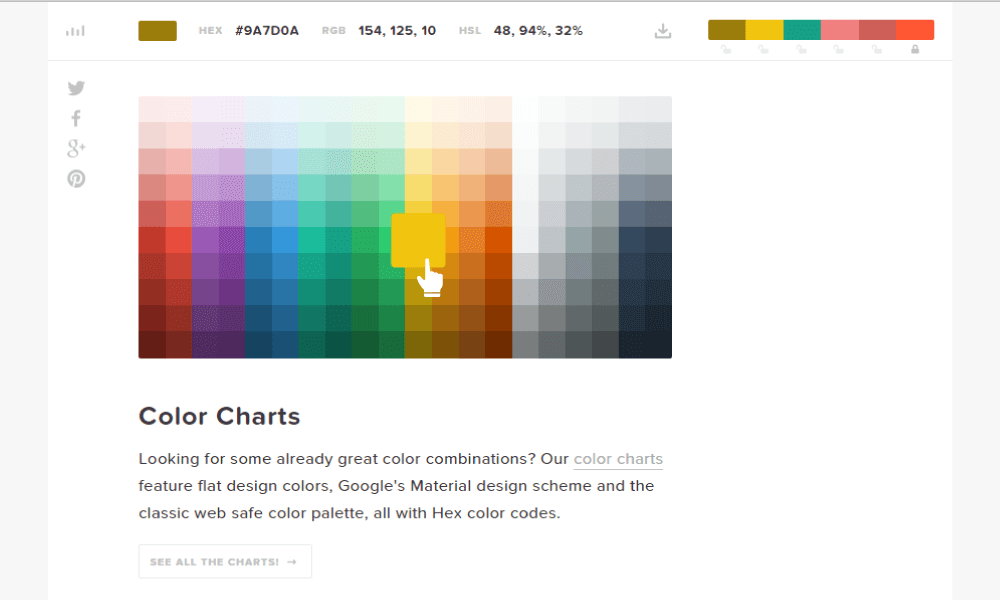Select the olive swatch in top palette
This screenshot has width=1000, height=600.
coord(727,30)
